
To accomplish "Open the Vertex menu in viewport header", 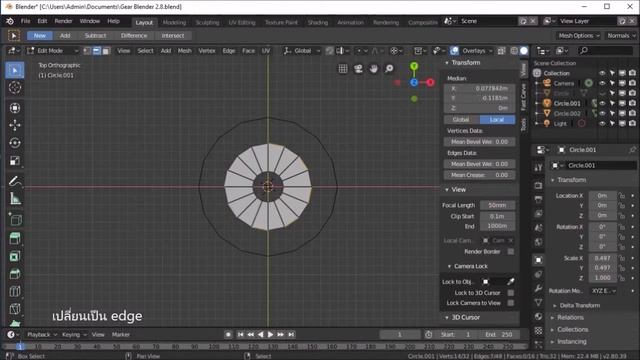I will [207, 51].
